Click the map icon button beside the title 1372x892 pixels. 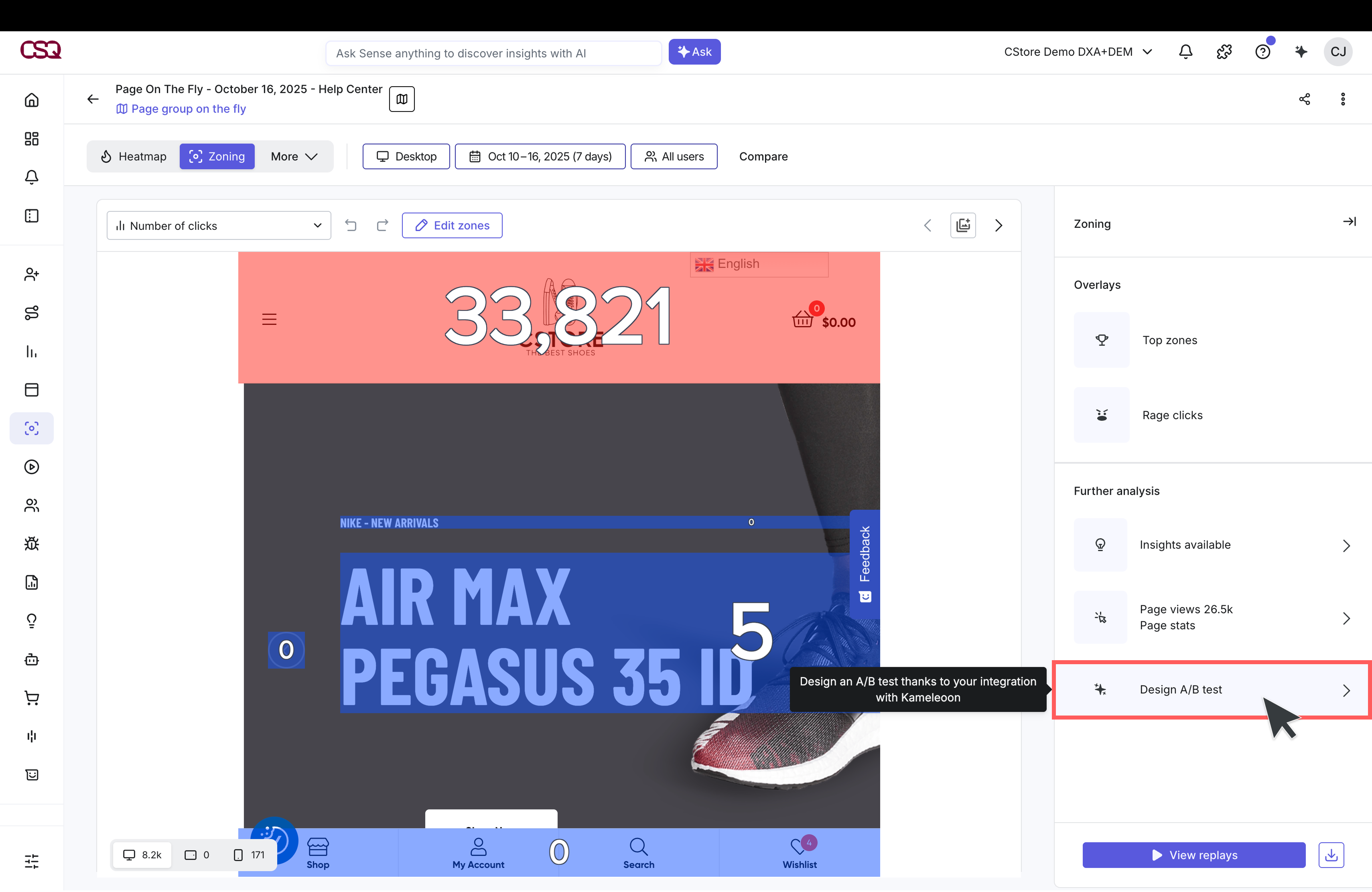(402, 99)
